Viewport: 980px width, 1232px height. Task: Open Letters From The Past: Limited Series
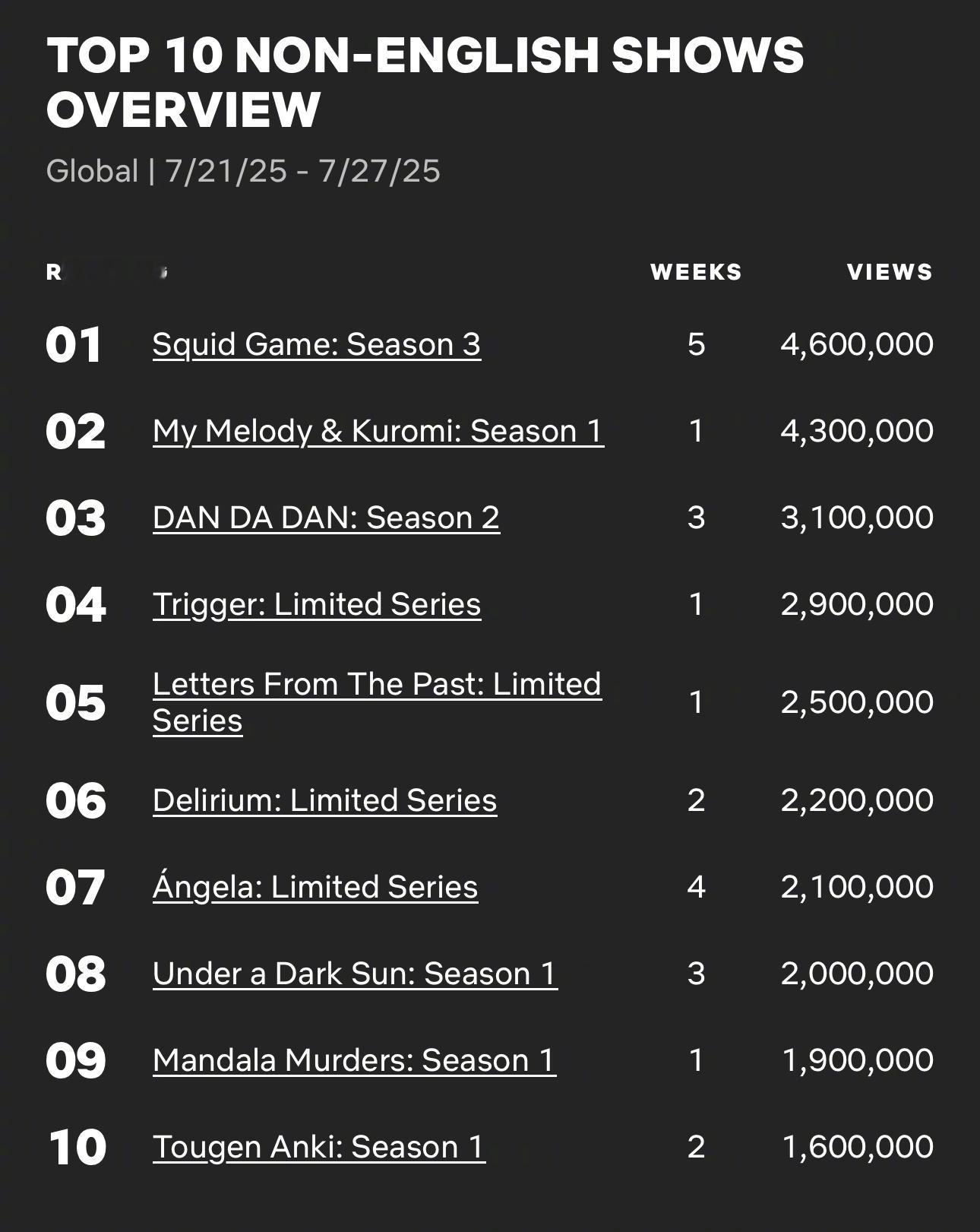point(377,702)
